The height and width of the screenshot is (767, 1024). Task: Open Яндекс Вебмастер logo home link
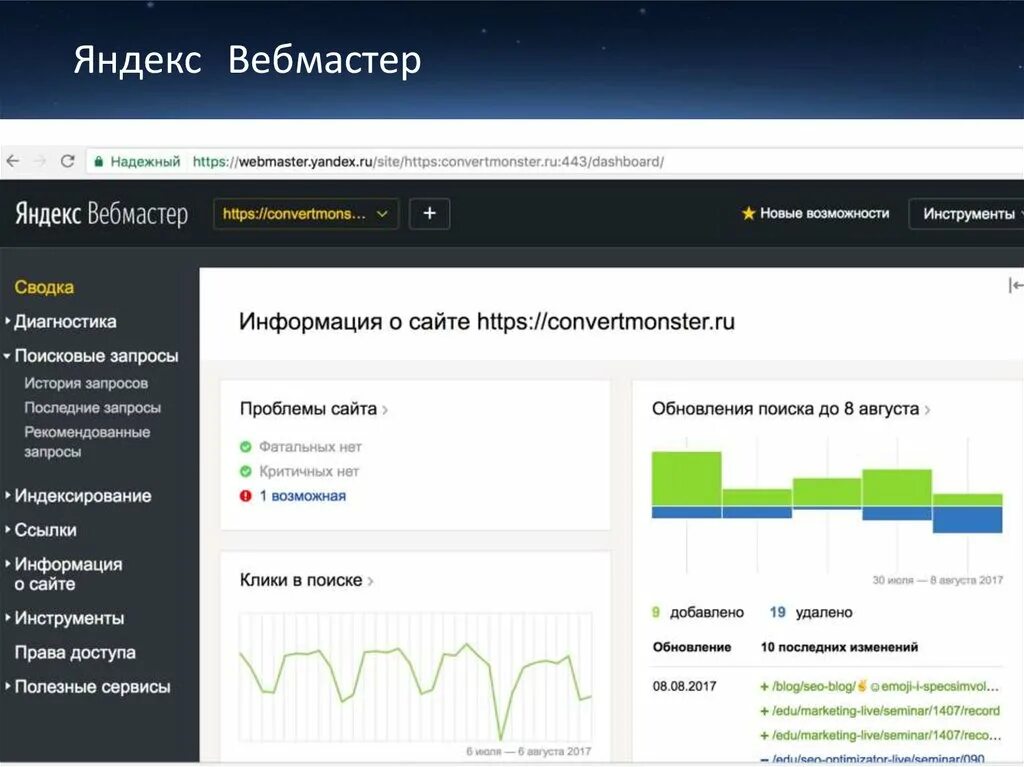click(101, 214)
